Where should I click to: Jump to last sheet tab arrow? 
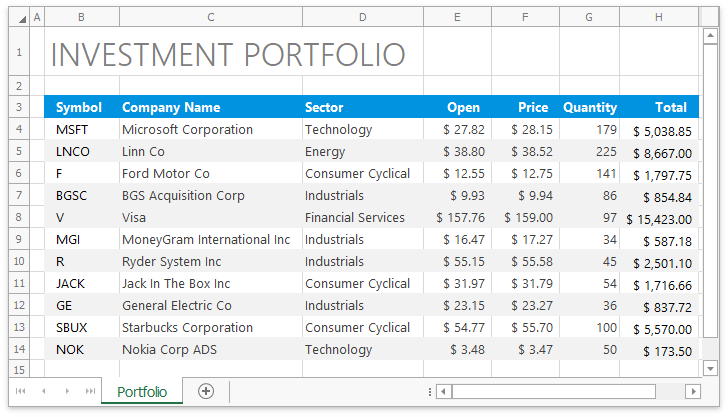tap(91, 391)
